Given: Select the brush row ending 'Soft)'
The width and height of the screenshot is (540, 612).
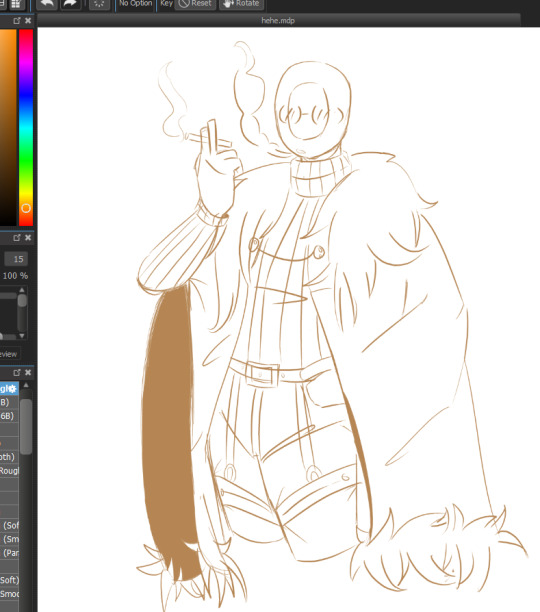Looking at the screenshot, I should [9, 580].
